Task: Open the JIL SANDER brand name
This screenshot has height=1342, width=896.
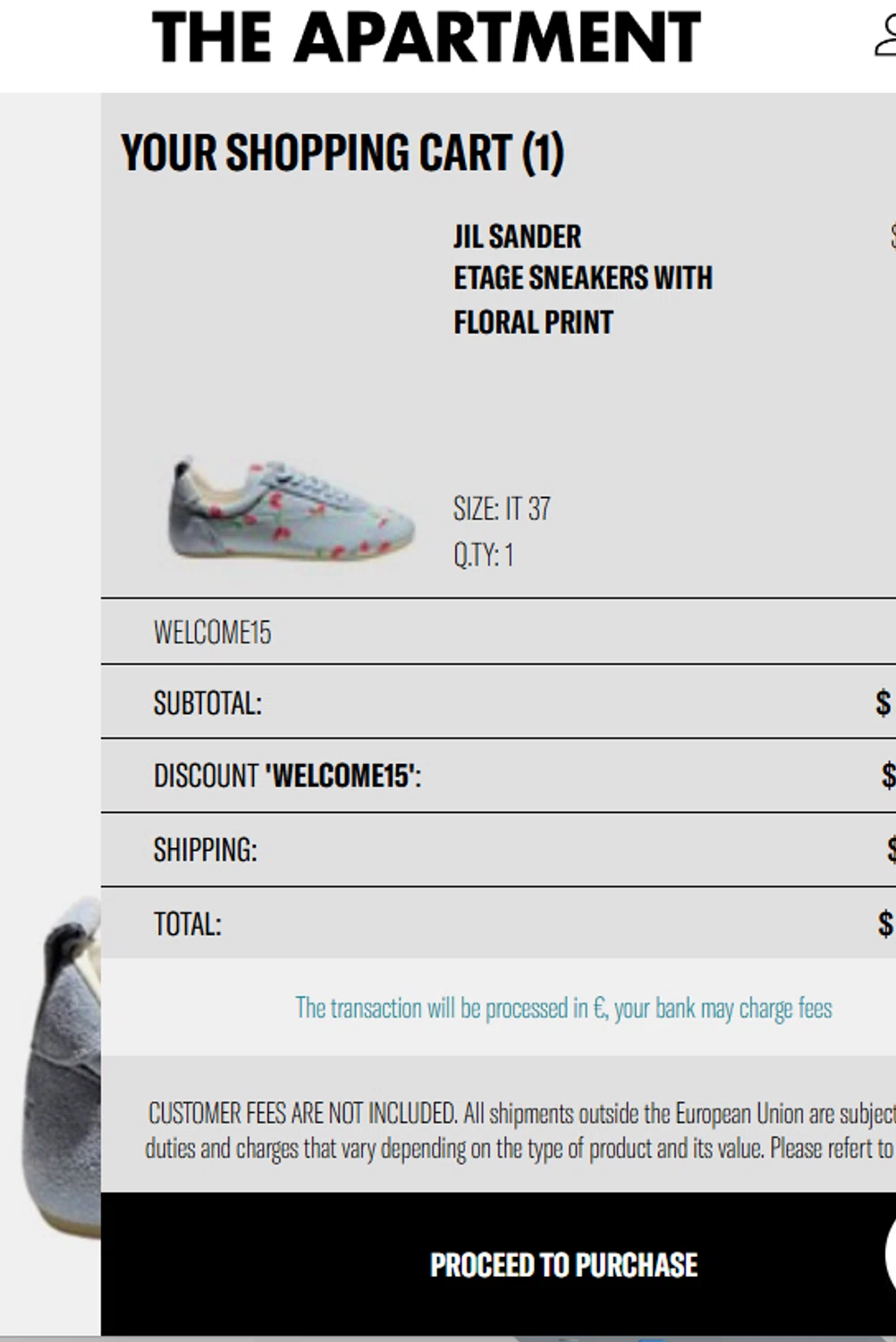Action: [517, 237]
